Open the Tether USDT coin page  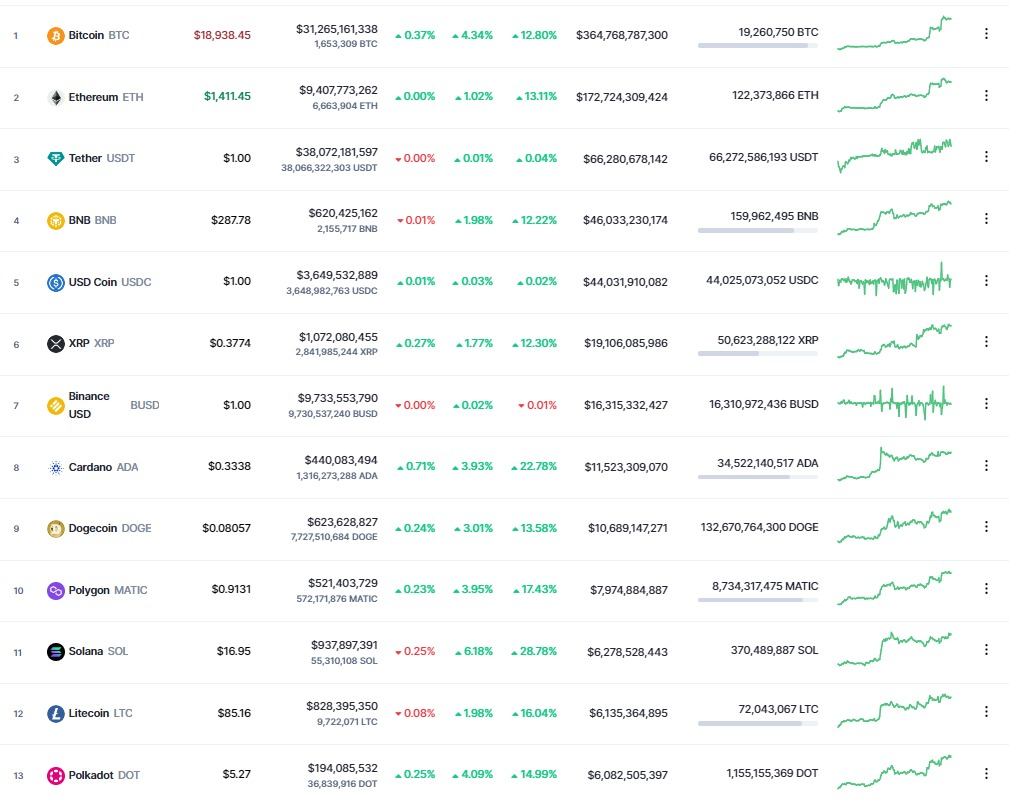pyautogui.click(x=101, y=159)
